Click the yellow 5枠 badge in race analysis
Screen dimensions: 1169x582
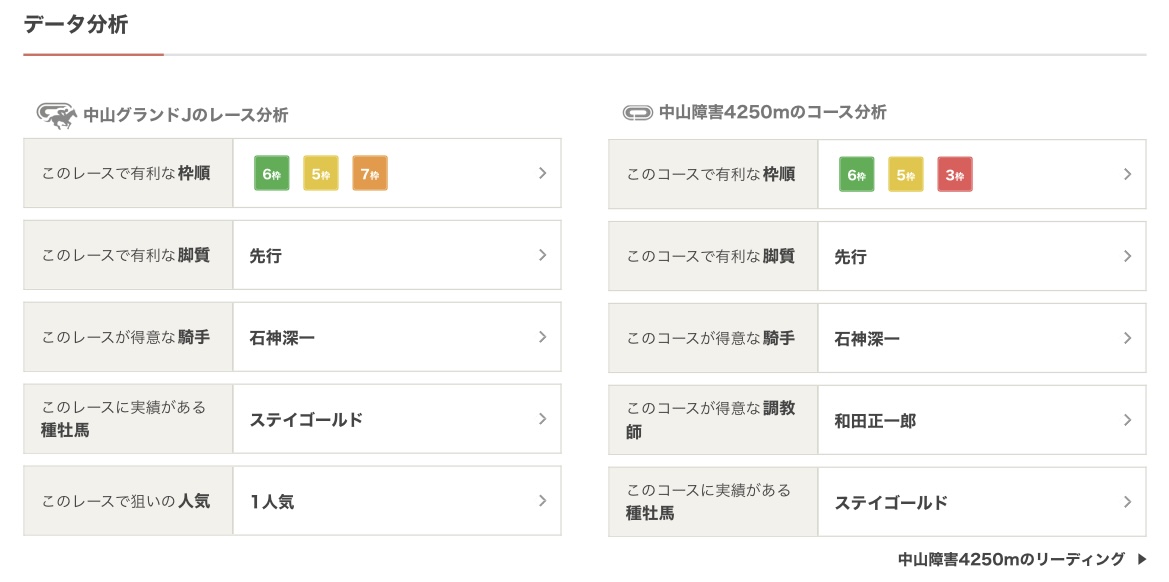point(321,174)
